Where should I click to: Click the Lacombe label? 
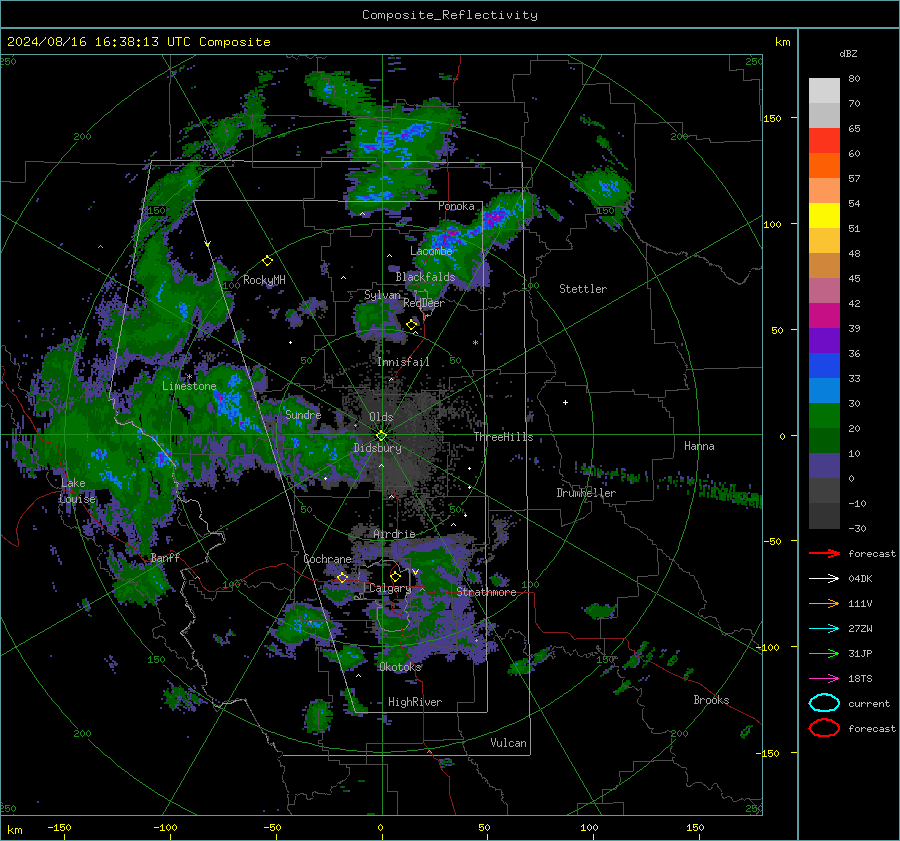pyautogui.click(x=431, y=251)
